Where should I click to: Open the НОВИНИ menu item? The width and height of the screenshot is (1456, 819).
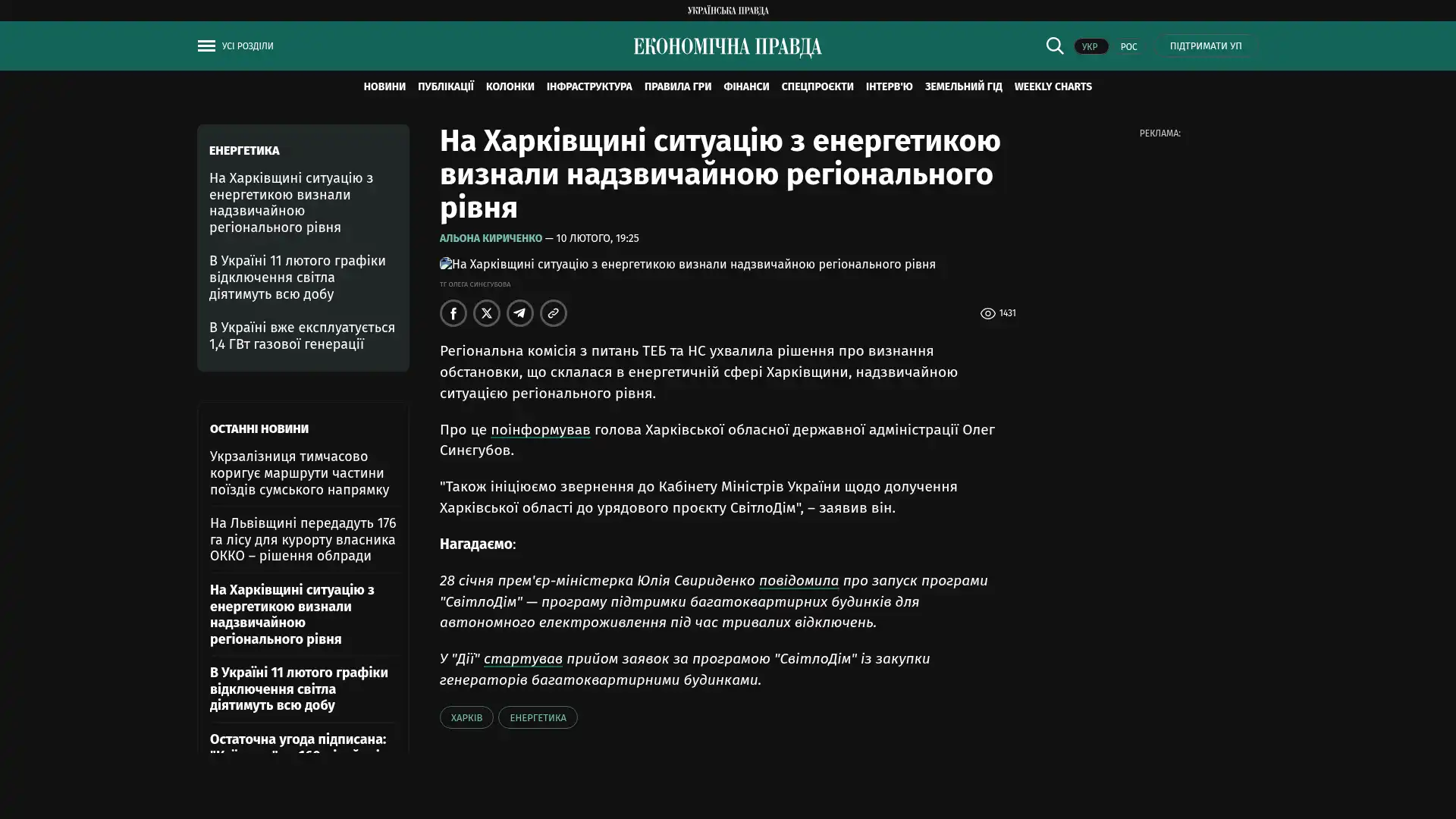coord(384,86)
